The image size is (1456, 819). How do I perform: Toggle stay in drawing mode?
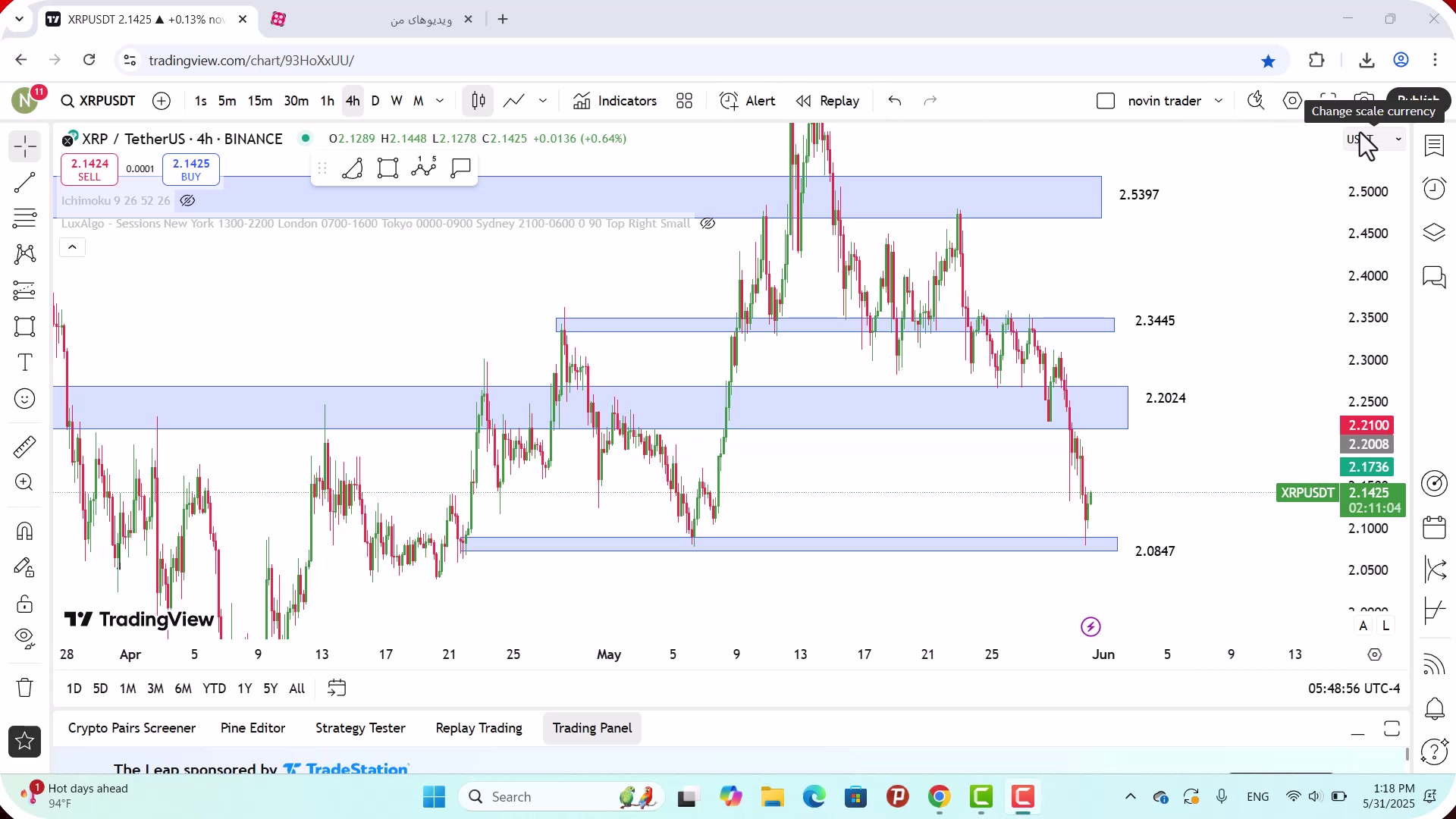(x=25, y=567)
